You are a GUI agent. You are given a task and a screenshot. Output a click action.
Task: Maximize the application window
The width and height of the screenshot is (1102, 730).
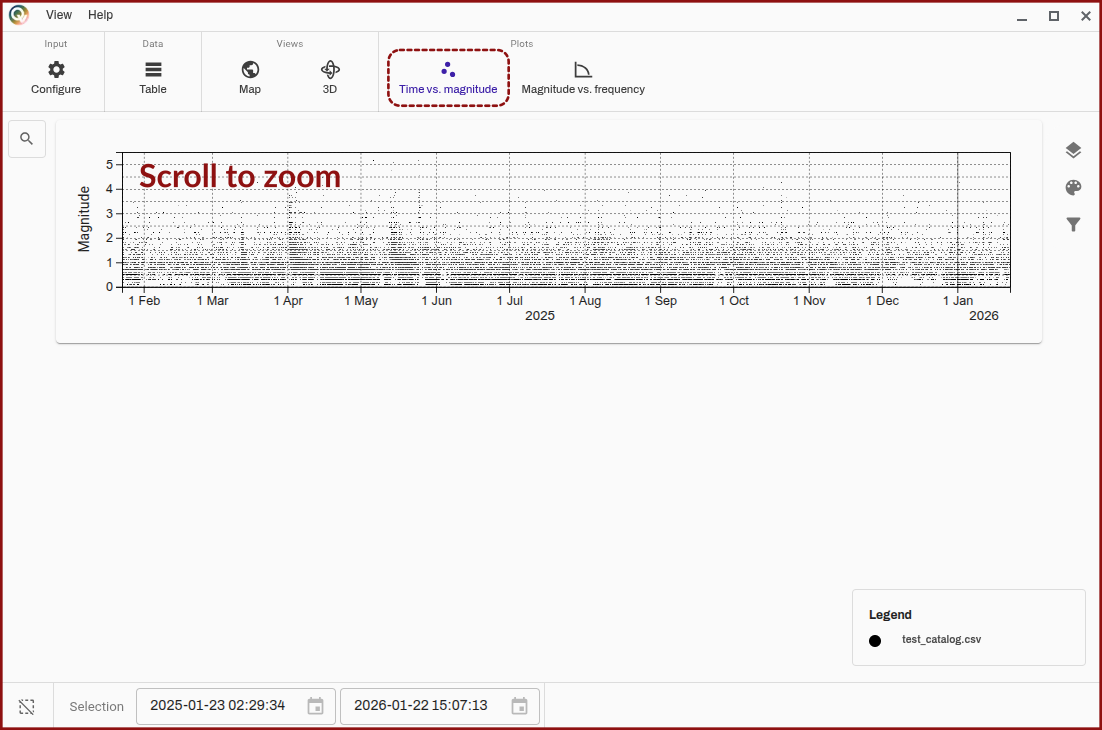(1054, 16)
